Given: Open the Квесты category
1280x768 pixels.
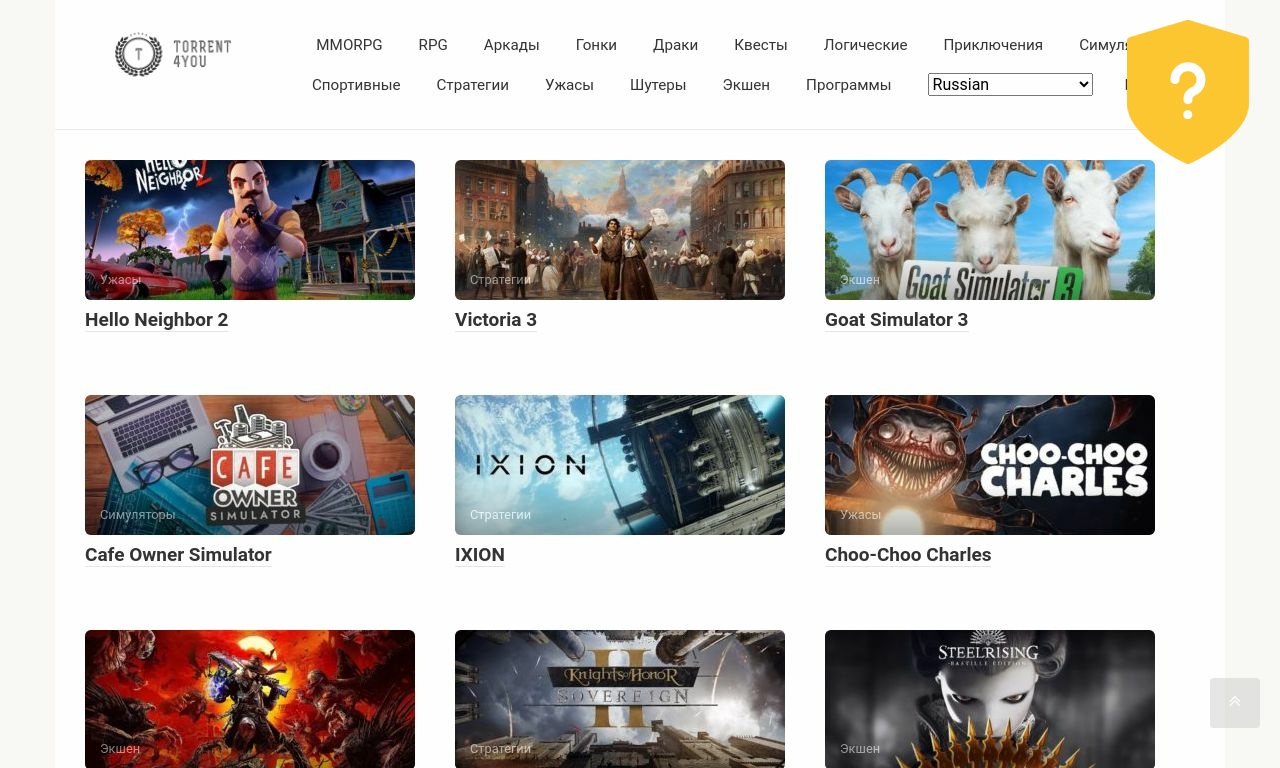Looking at the screenshot, I should [761, 45].
